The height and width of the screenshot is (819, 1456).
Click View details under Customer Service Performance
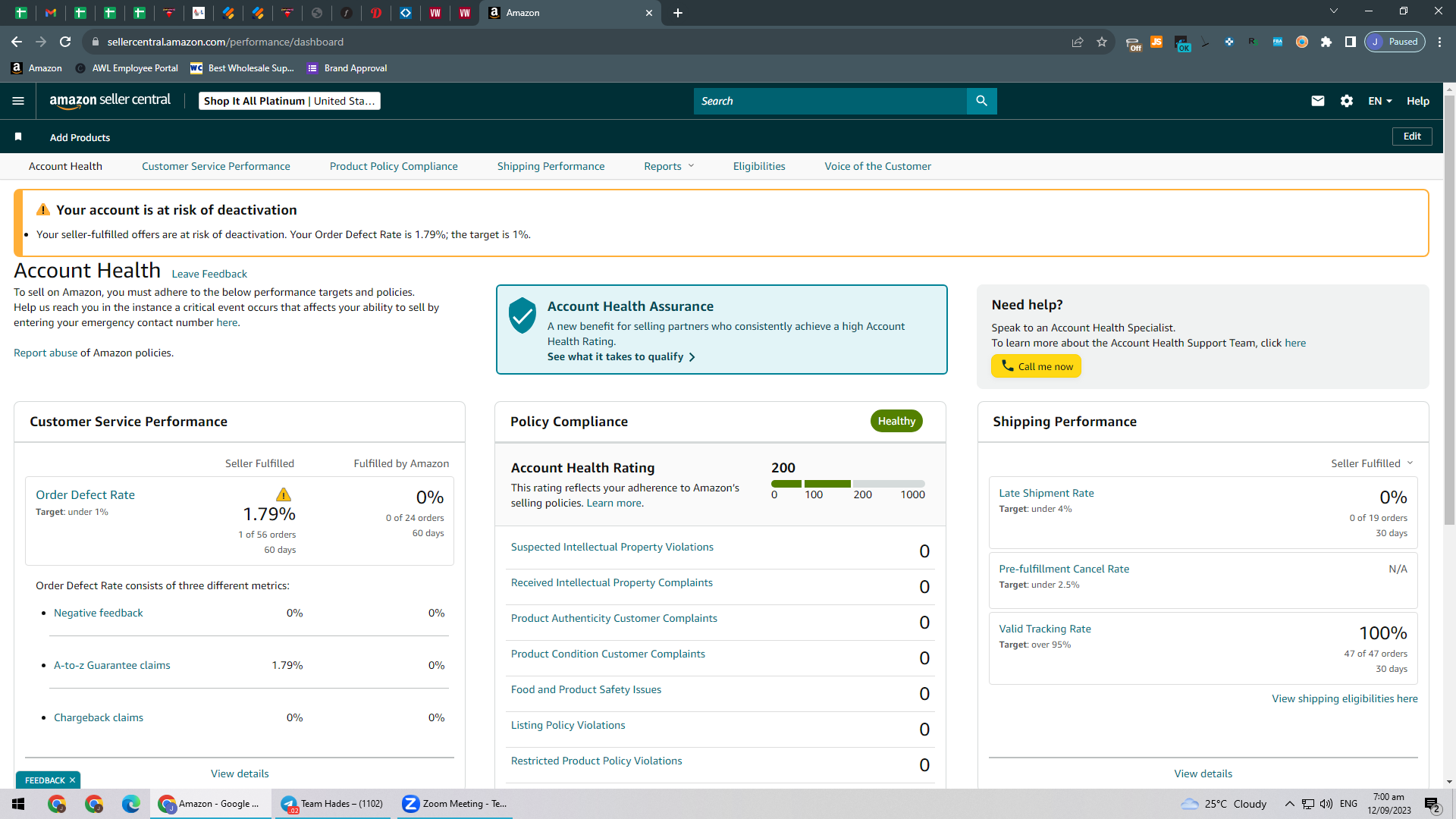(240, 773)
